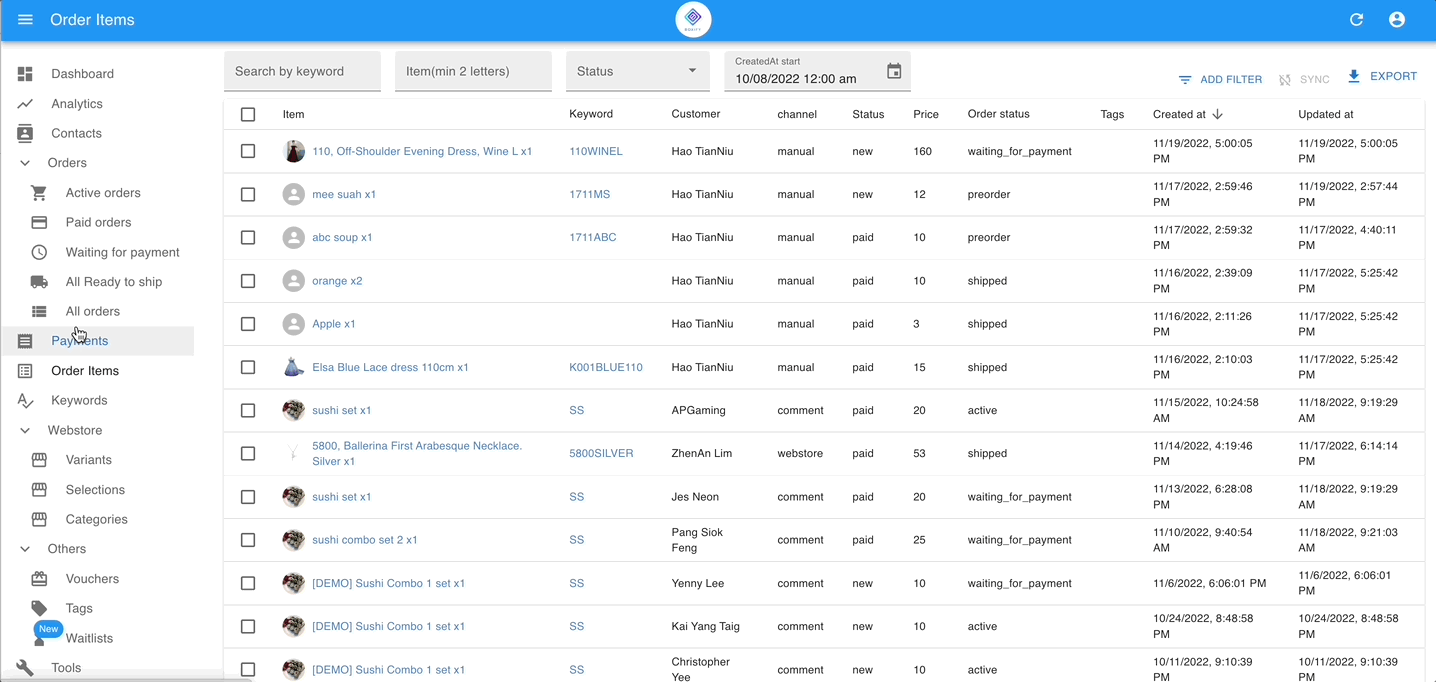
Task: Open the 110WINEL keyword link
Action: [596, 152]
